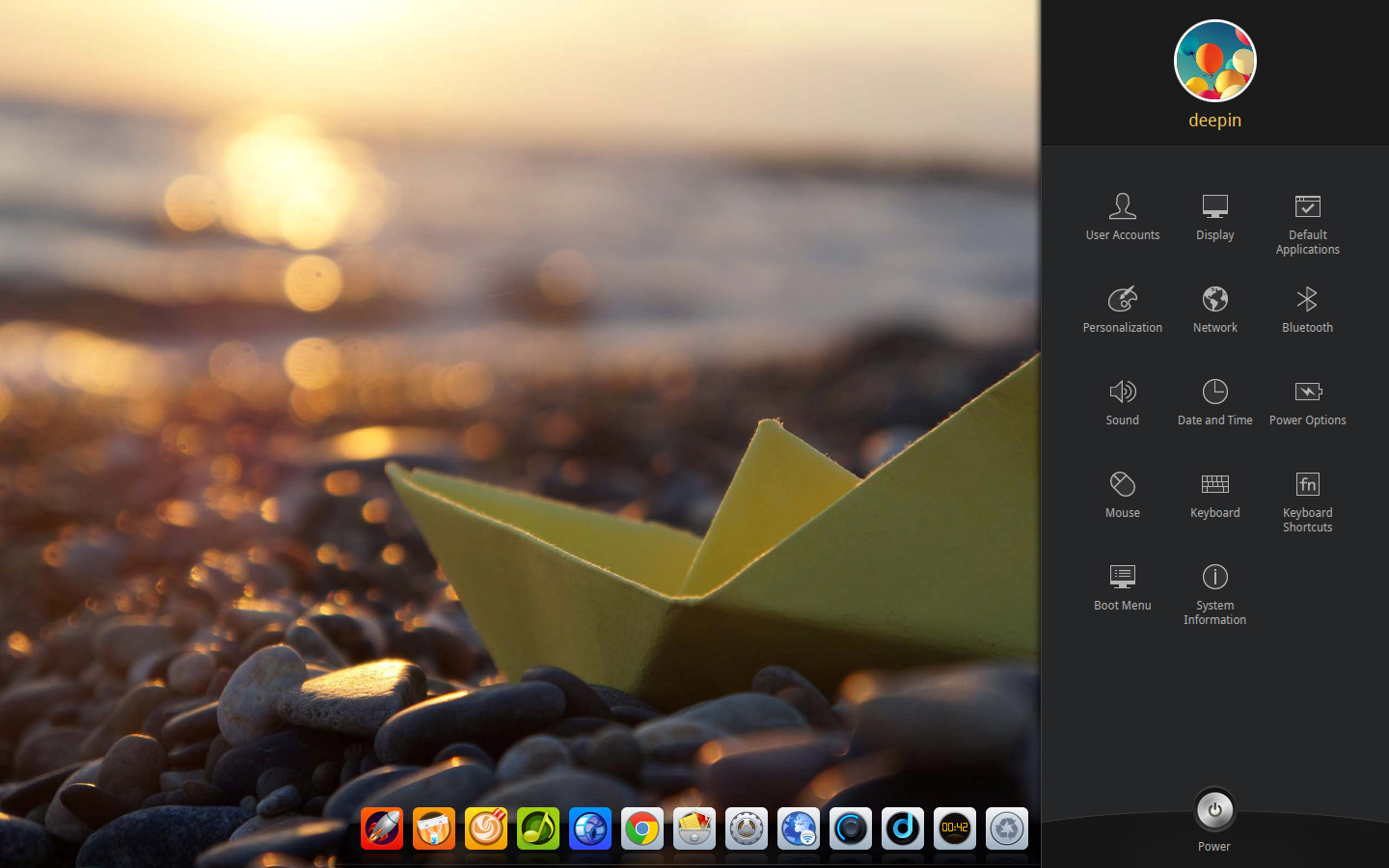Open Mouse settings
Image resolution: width=1389 pixels, height=868 pixels.
(x=1122, y=495)
